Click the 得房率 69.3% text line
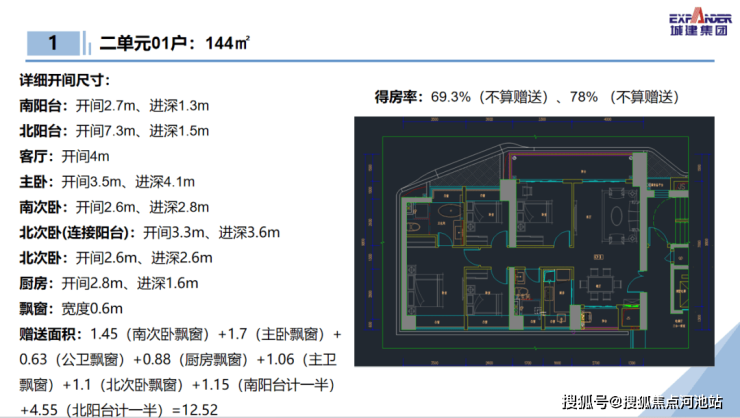Screen dimensions: 740x418 [x=527, y=97]
